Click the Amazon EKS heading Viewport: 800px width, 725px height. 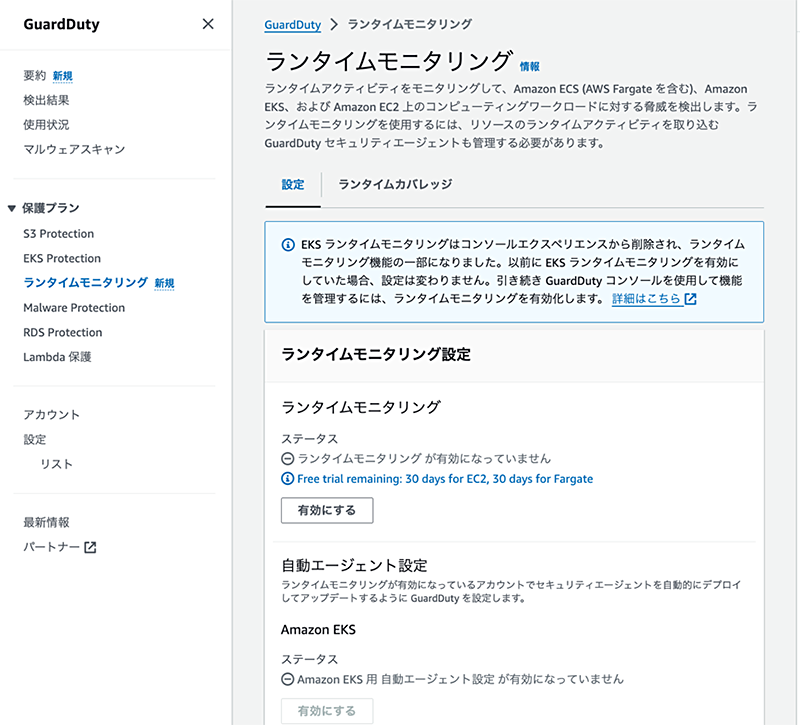pos(318,630)
